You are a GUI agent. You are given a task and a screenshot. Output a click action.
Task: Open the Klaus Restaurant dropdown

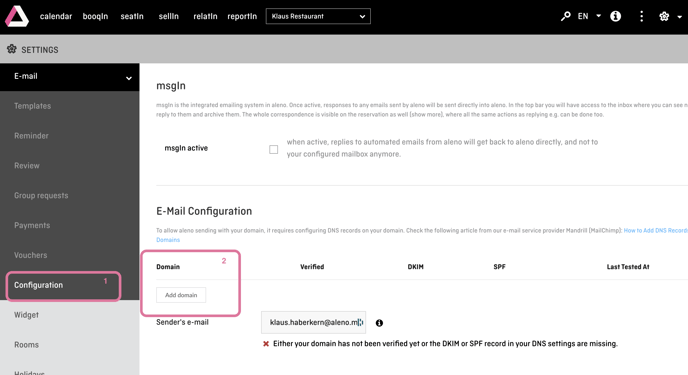(x=318, y=16)
